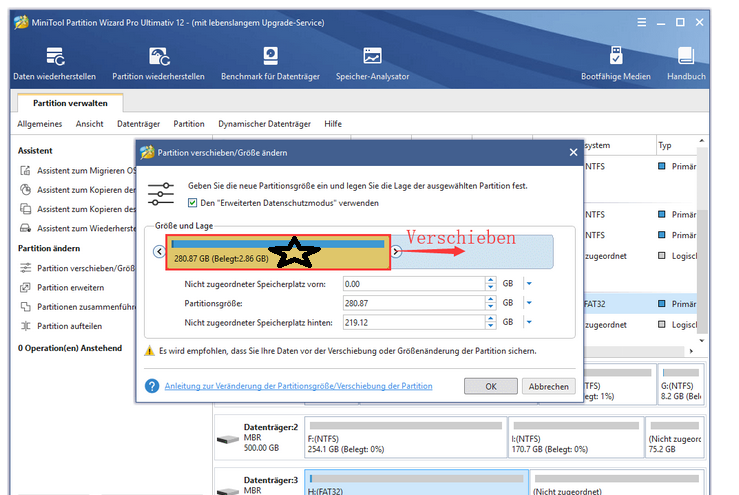Select Partition verwalten tab
Image resolution: width=739 pixels, height=495 pixels.
pyautogui.click(x=70, y=103)
